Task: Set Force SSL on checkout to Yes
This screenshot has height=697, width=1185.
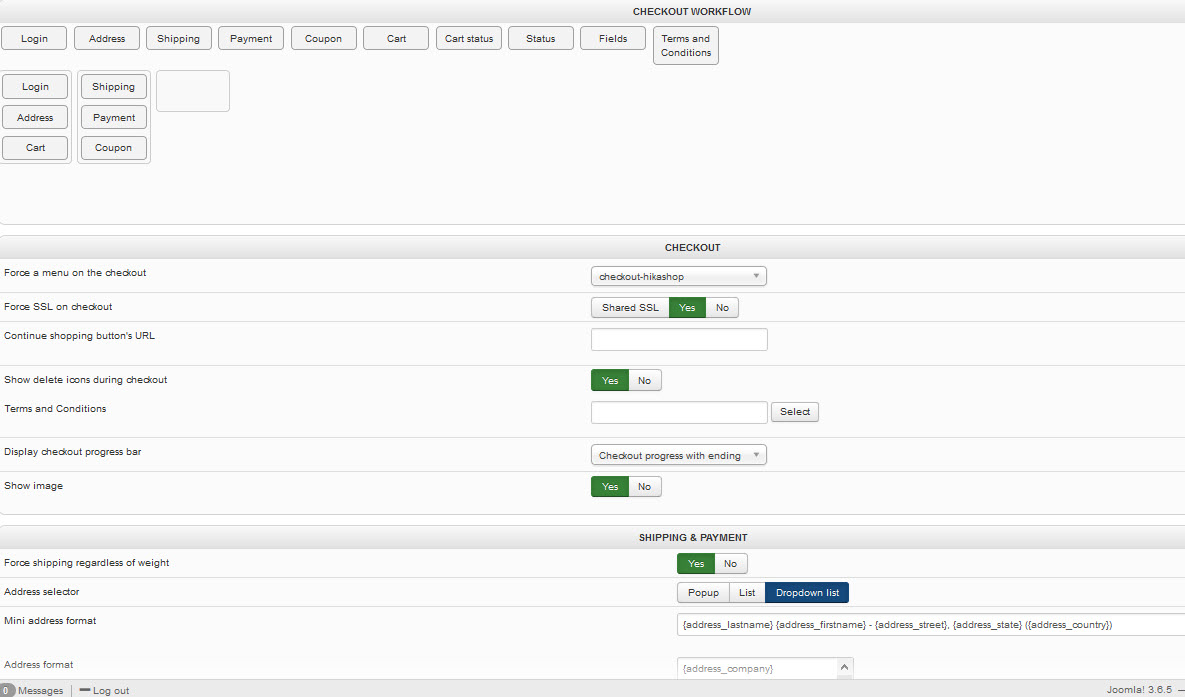Action: pos(687,308)
